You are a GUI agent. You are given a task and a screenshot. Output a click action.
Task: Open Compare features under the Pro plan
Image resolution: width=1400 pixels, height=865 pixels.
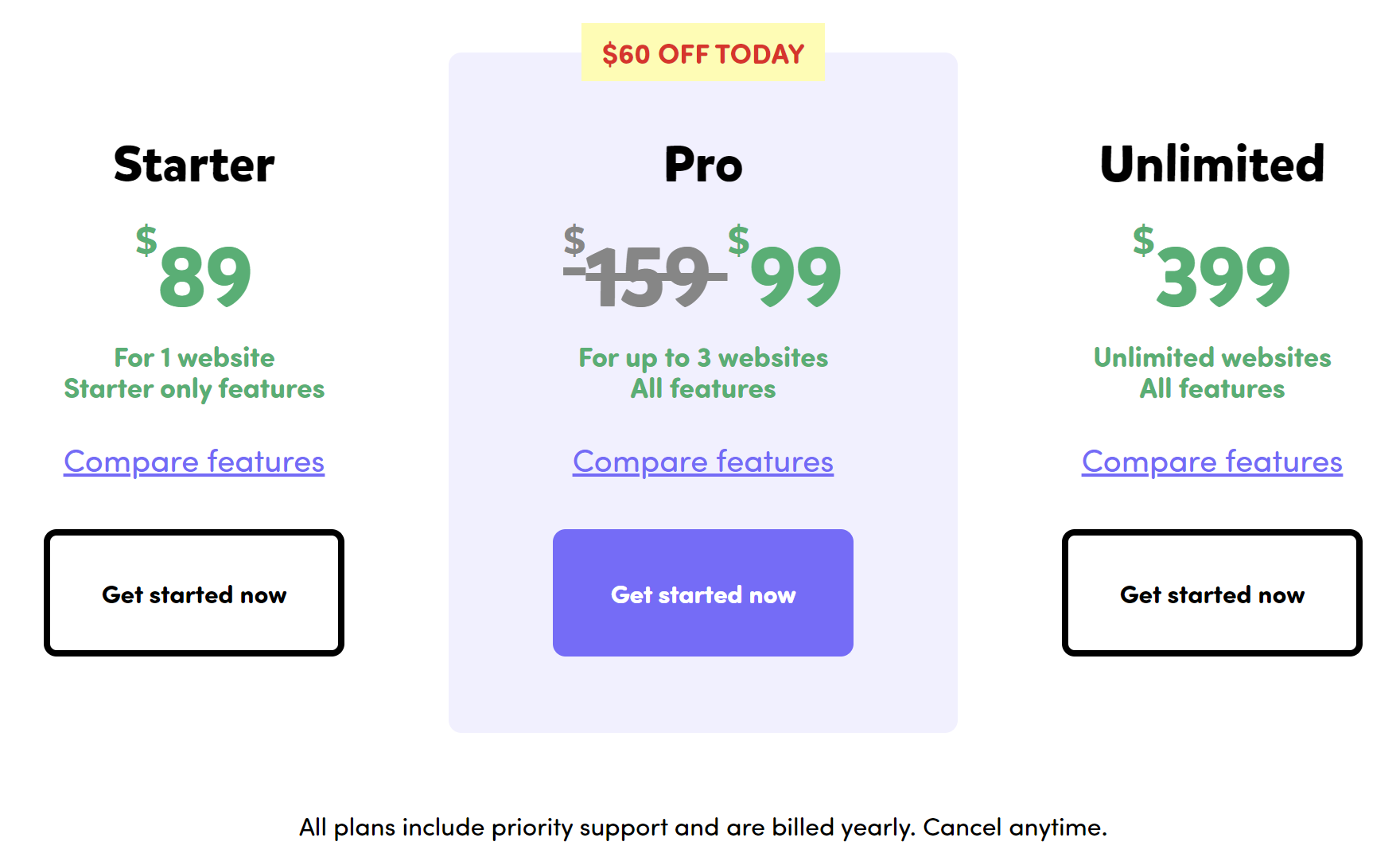702,462
